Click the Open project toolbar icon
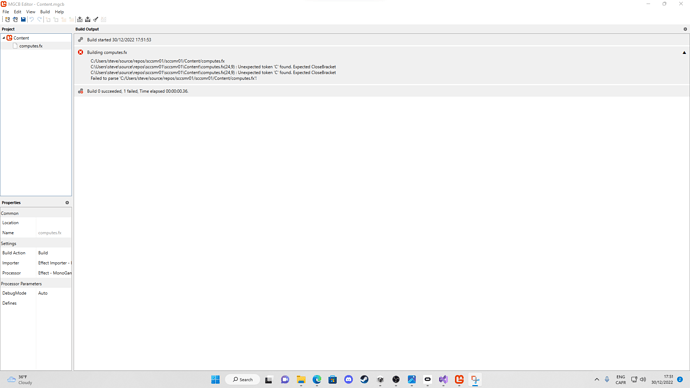690x388 pixels. [15, 19]
